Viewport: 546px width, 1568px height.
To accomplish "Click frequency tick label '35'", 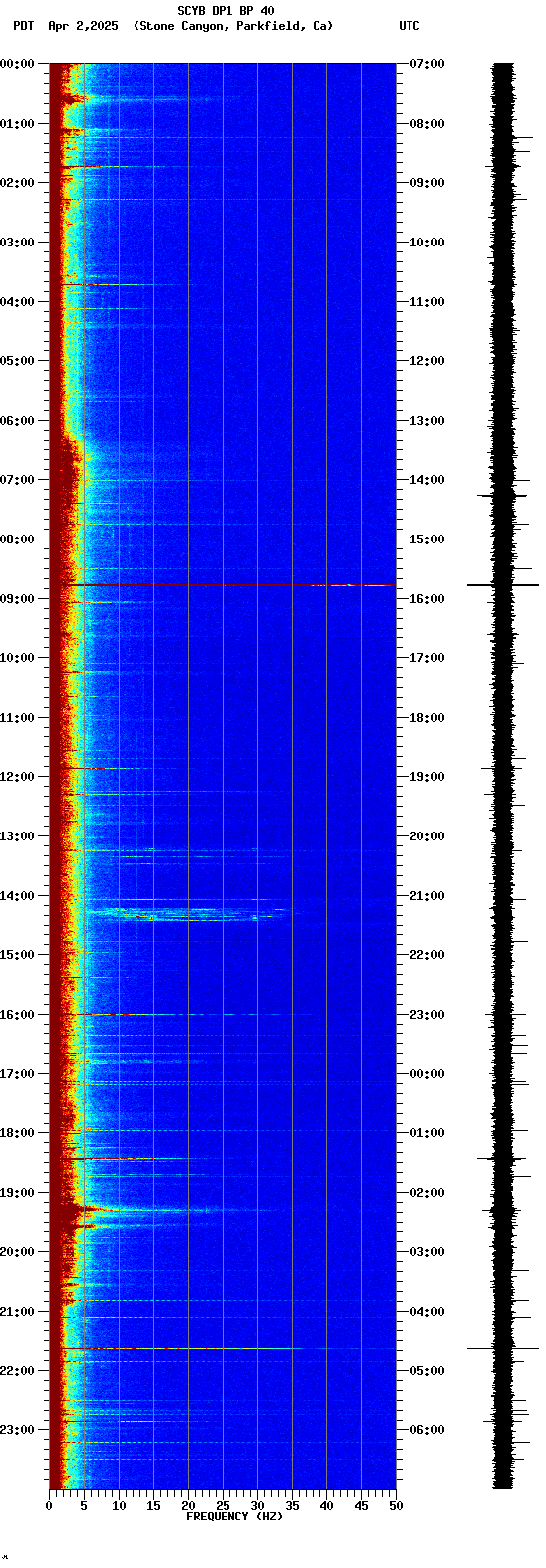I will point(292,1506).
